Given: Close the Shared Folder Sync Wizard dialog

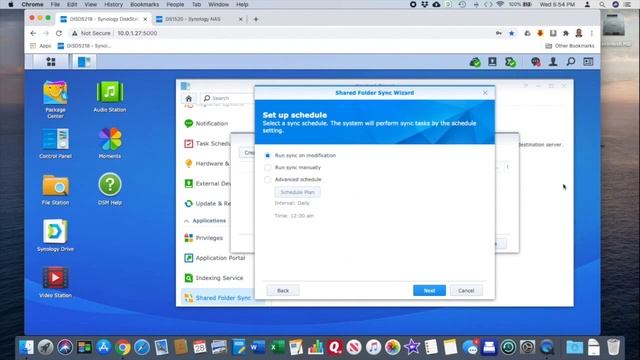Looking at the screenshot, I should pyautogui.click(x=485, y=93).
